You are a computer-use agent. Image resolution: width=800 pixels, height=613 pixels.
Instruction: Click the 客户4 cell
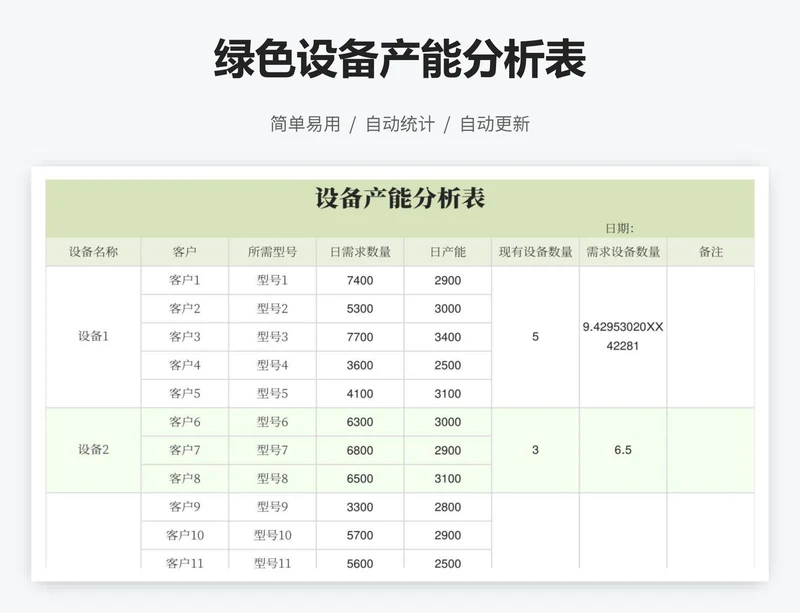pos(185,365)
